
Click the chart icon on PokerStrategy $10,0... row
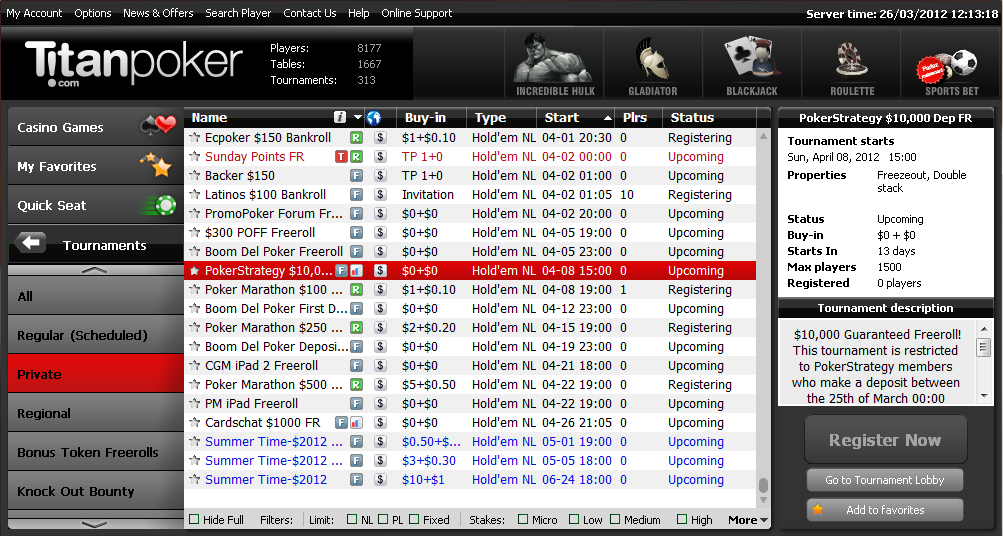click(356, 271)
